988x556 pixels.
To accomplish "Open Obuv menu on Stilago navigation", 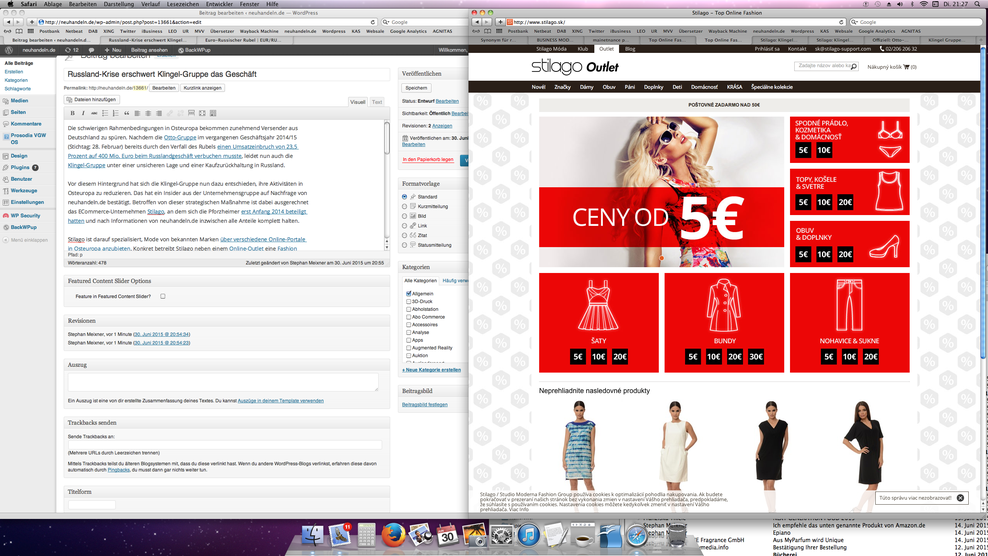I will point(609,87).
